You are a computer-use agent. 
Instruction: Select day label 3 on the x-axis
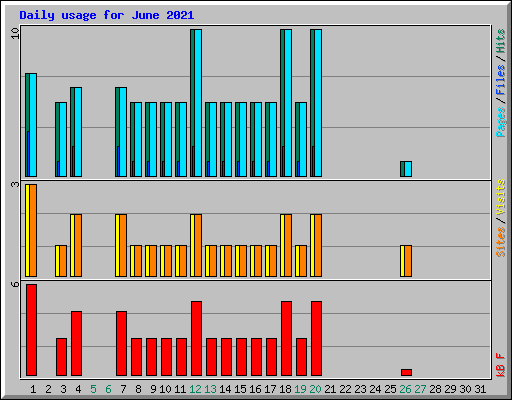coord(63,389)
